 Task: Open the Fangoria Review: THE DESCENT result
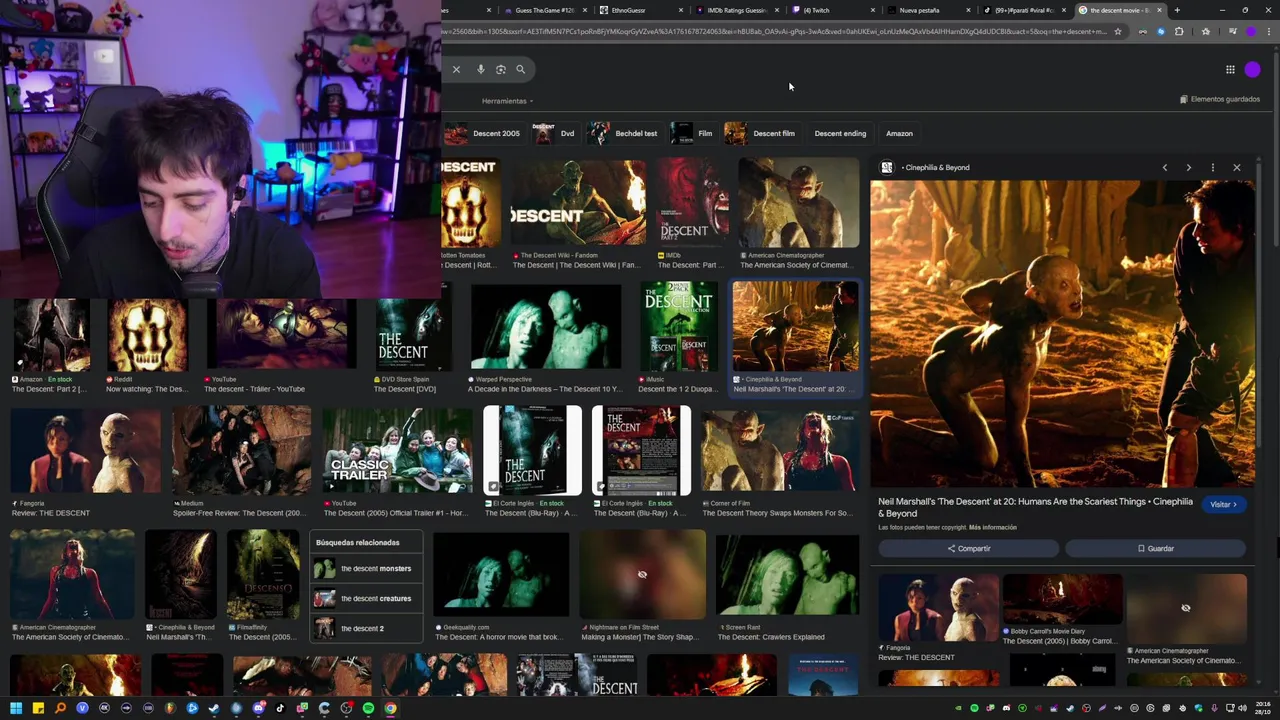click(x=85, y=450)
